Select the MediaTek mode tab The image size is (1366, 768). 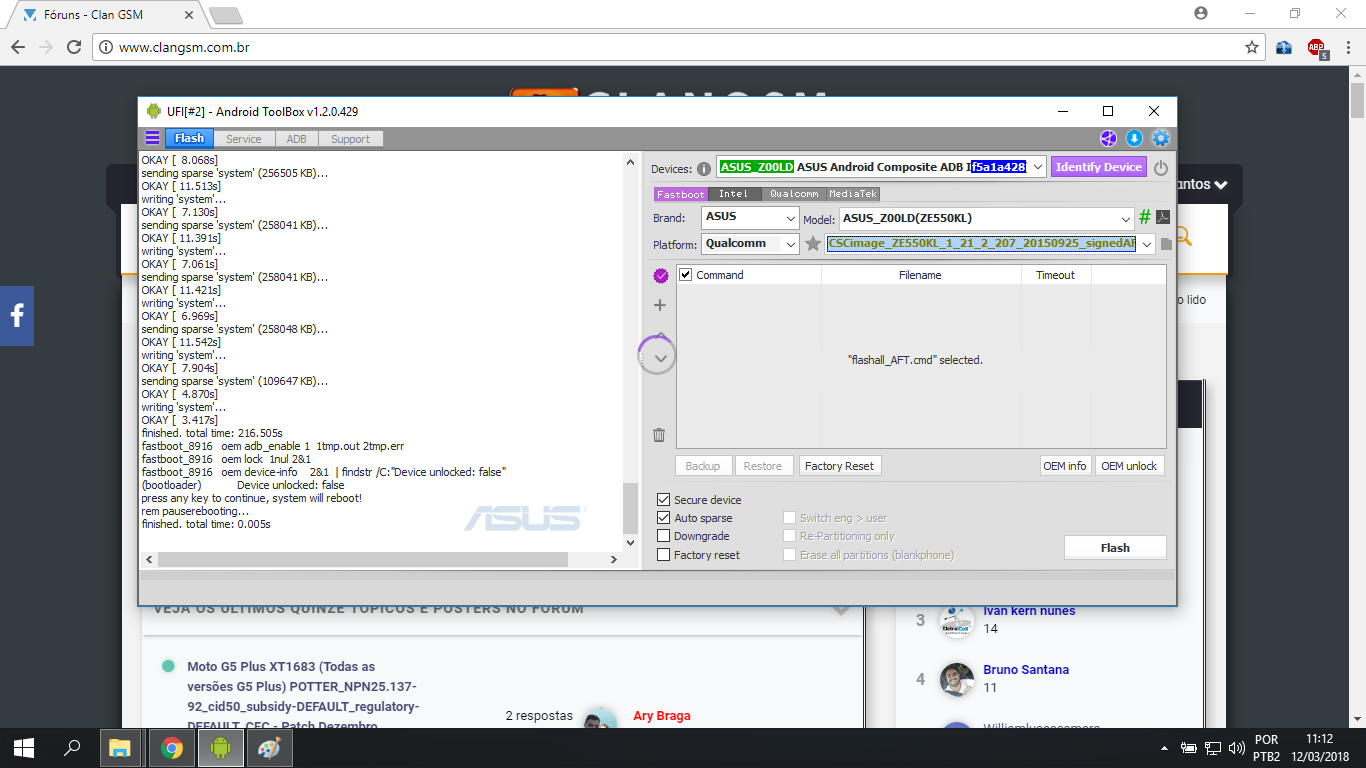853,194
